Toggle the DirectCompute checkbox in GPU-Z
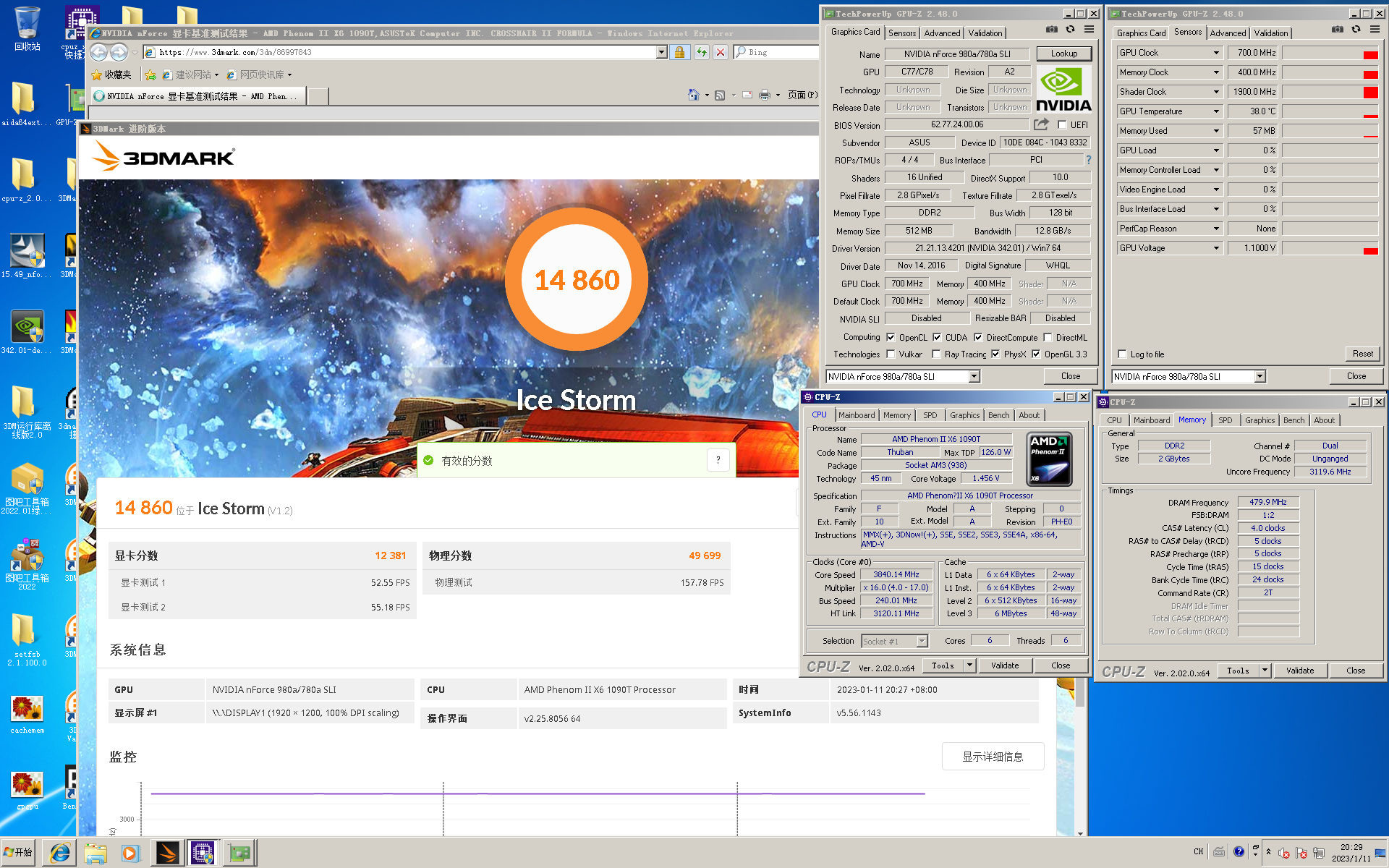This screenshot has width=1389, height=868. 978,337
